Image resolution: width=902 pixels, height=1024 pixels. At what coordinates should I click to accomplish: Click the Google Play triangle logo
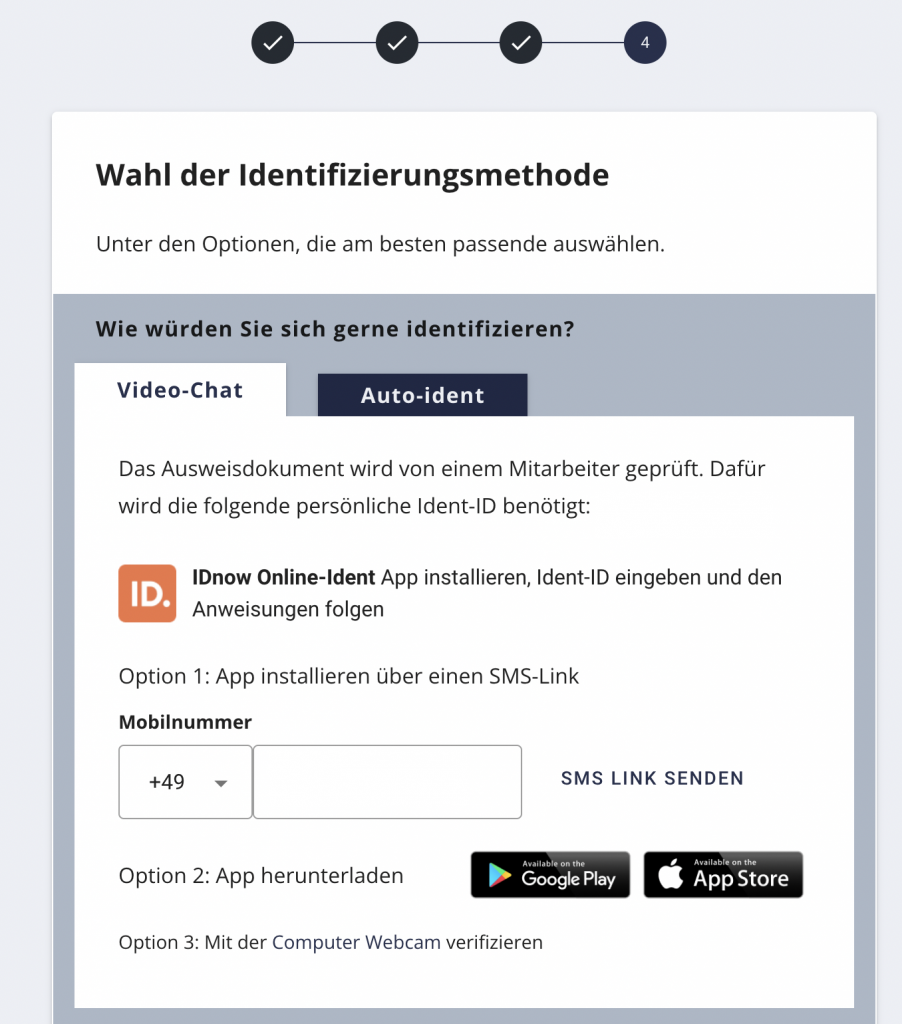(499, 875)
